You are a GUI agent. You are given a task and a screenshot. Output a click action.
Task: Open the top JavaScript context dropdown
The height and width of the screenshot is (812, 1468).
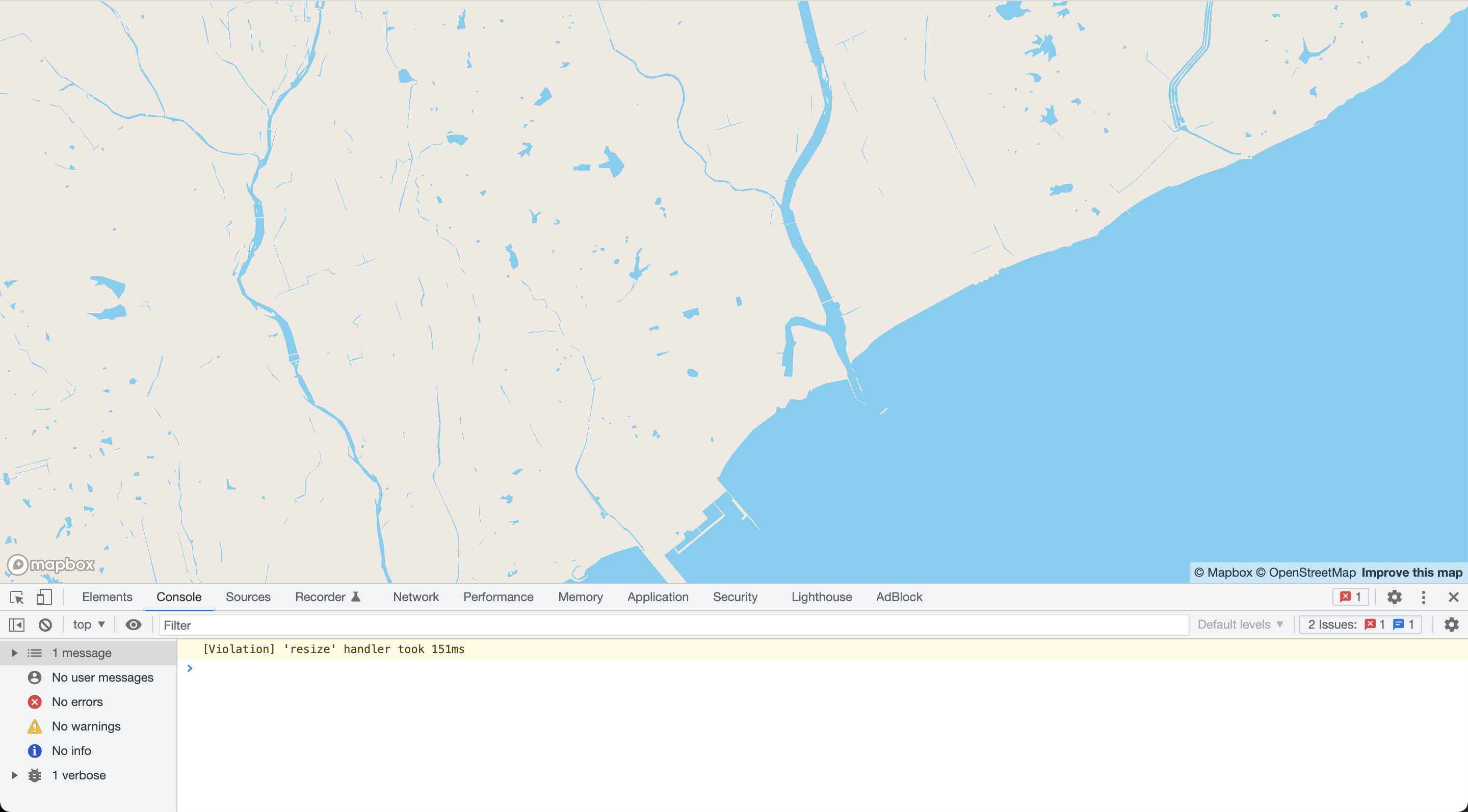(88, 625)
